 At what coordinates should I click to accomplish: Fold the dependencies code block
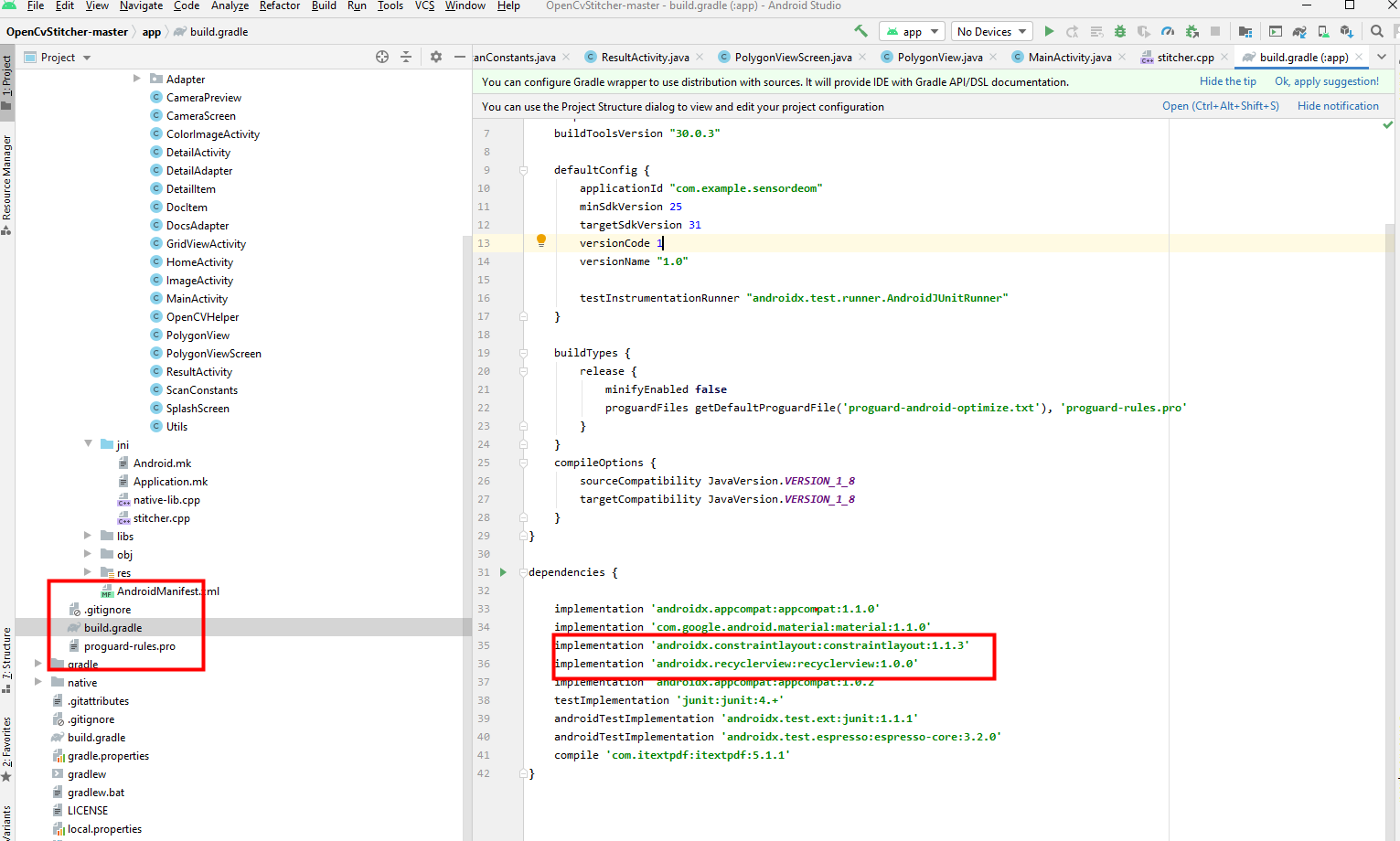pos(523,572)
